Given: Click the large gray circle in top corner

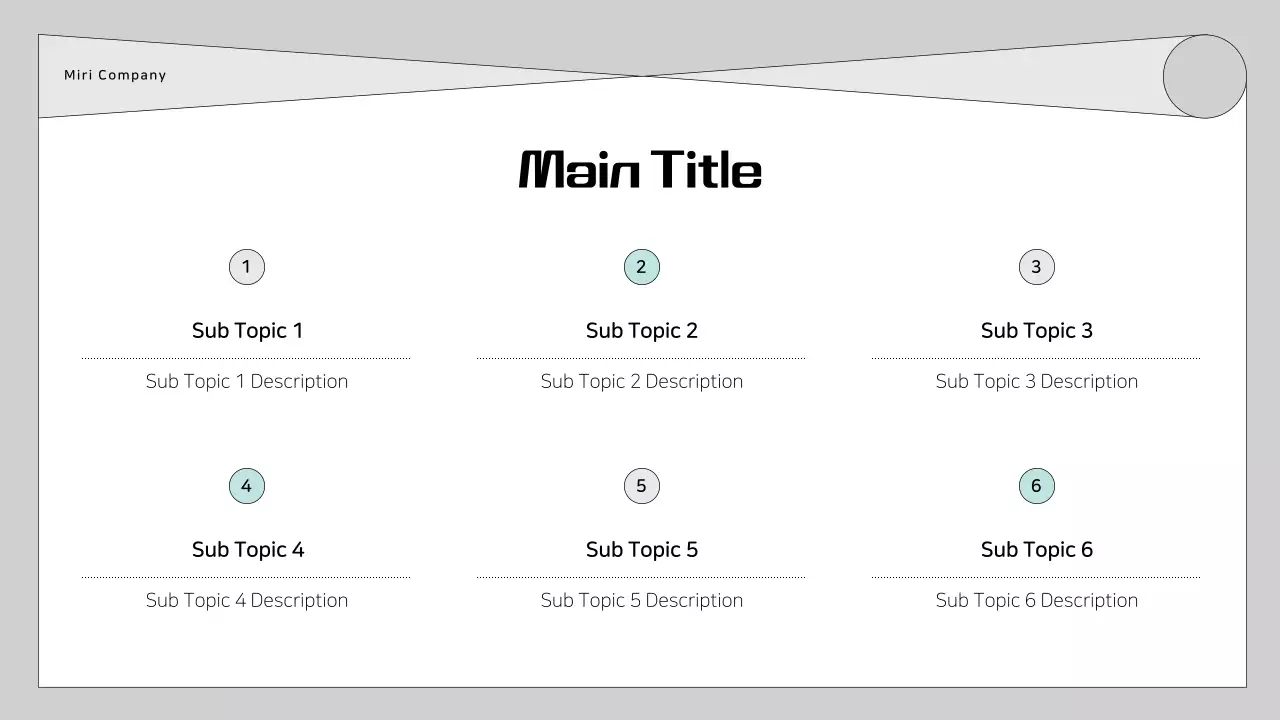Looking at the screenshot, I should click(x=1204, y=77).
